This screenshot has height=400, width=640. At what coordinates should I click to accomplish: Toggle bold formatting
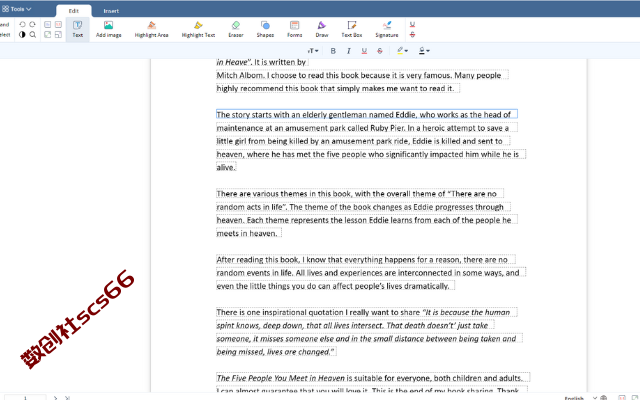tap(333, 51)
